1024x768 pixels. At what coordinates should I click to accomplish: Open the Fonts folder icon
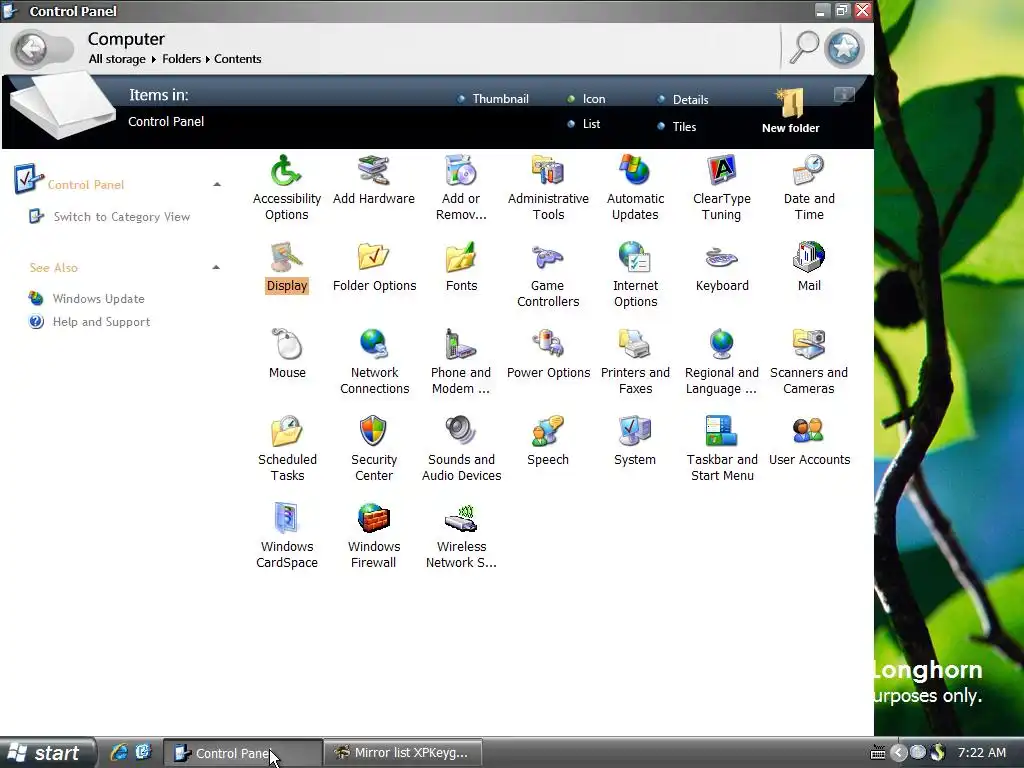pyautogui.click(x=461, y=258)
